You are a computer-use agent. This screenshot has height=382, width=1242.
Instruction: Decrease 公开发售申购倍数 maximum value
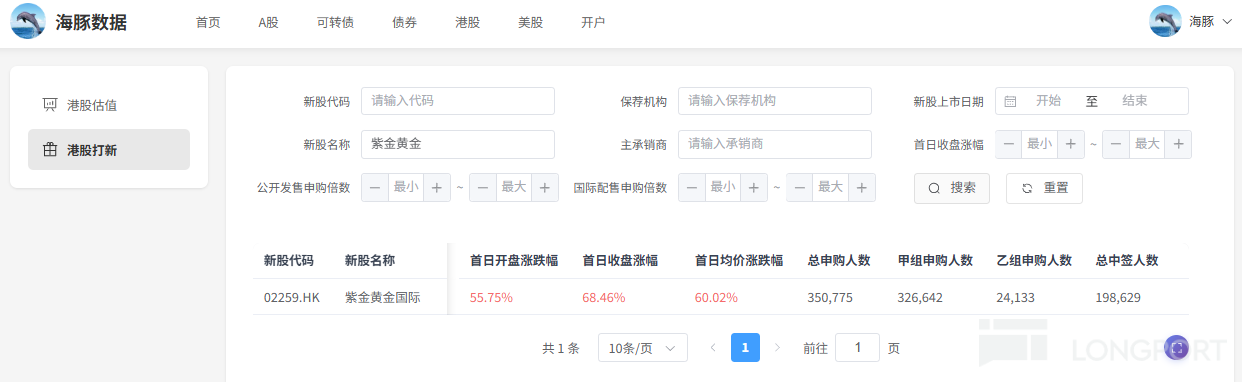(x=483, y=187)
